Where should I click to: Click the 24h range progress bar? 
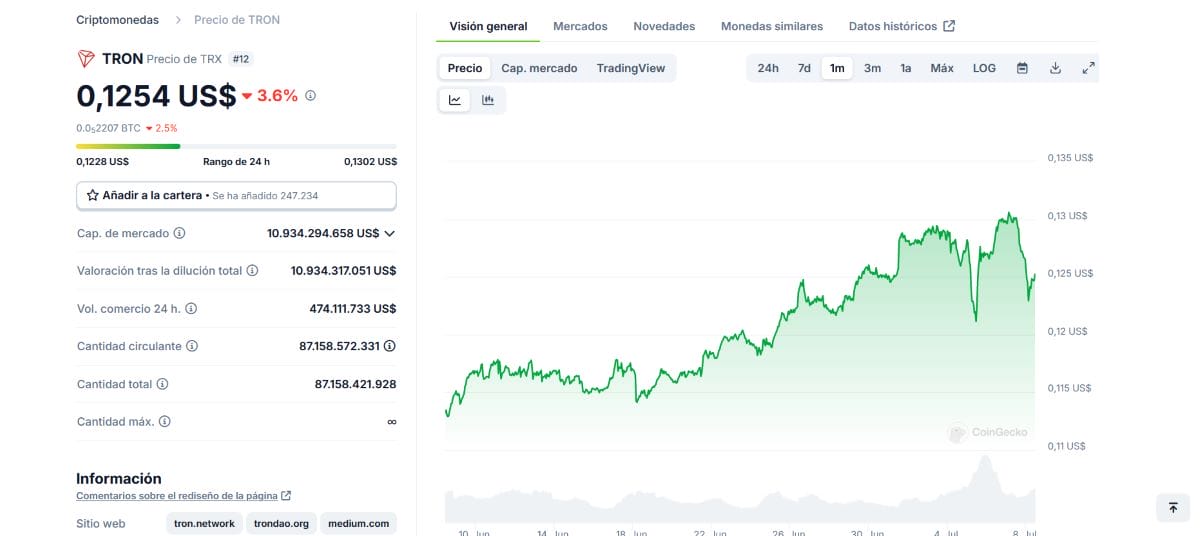(x=236, y=146)
